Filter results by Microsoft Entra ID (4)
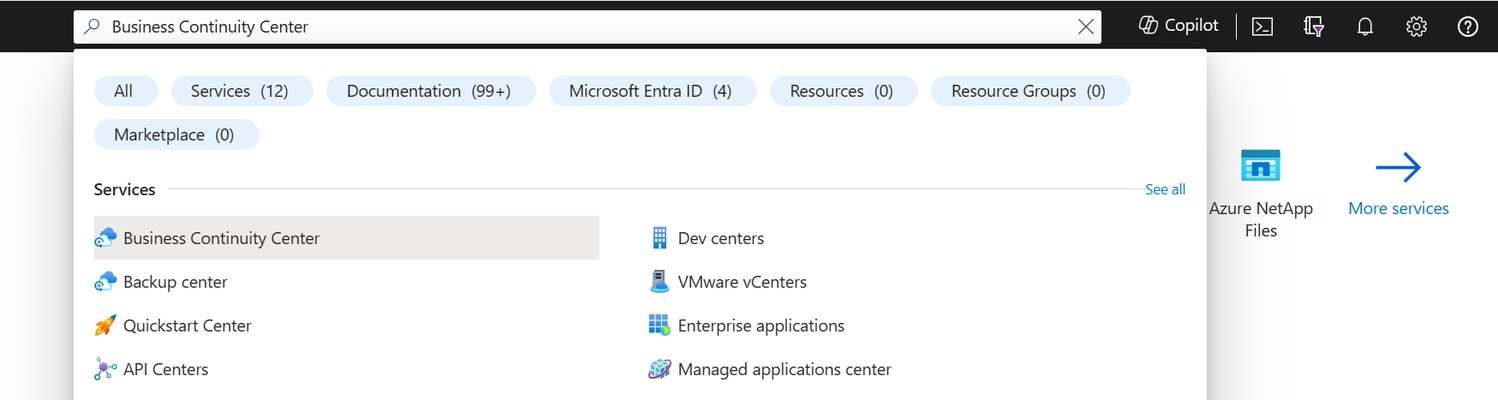This screenshot has width=1498, height=400. coord(653,91)
